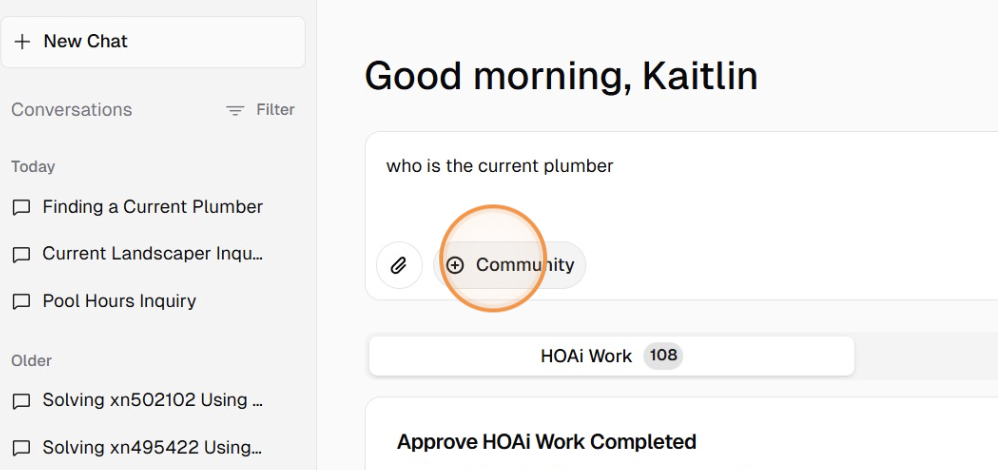Image resolution: width=998 pixels, height=470 pixels.
Task: Open the Finding a Current Plumber conversation
Action: click(x=152, y=207)
